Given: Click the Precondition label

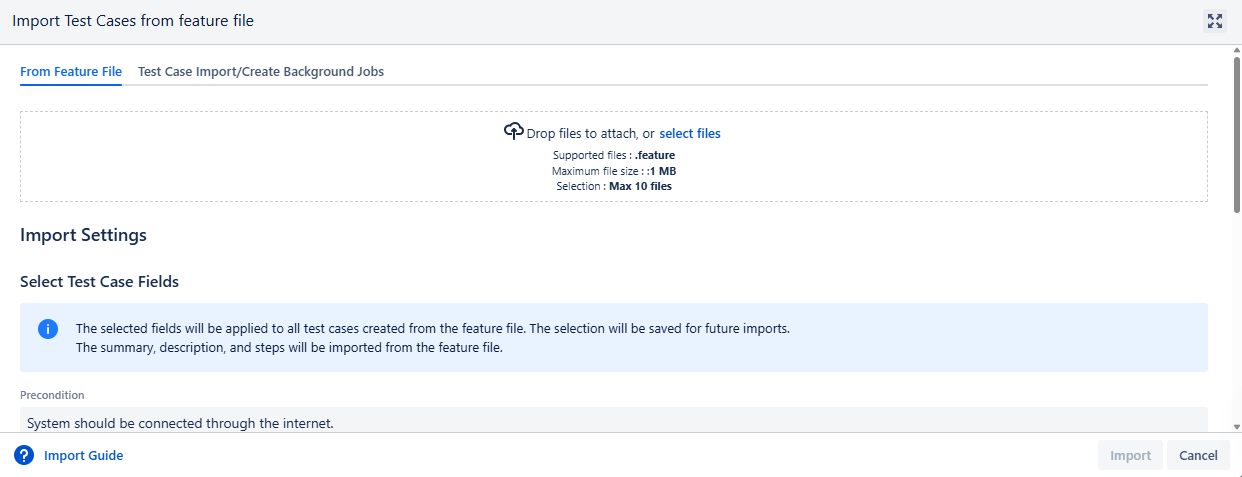Looking at the screenshot, I should [52, 395].
